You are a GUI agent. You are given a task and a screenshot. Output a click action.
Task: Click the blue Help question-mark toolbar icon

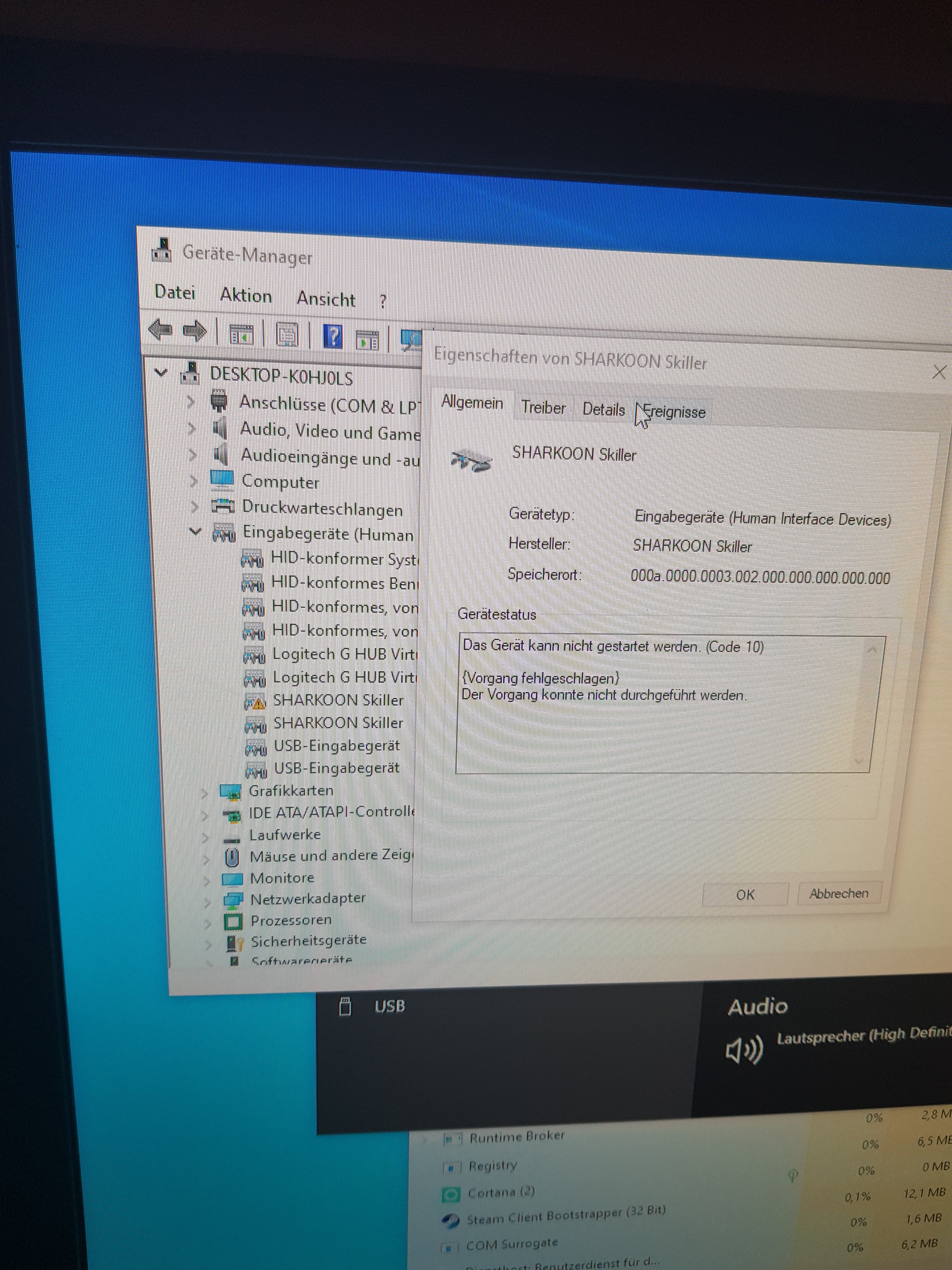[332, 336]
